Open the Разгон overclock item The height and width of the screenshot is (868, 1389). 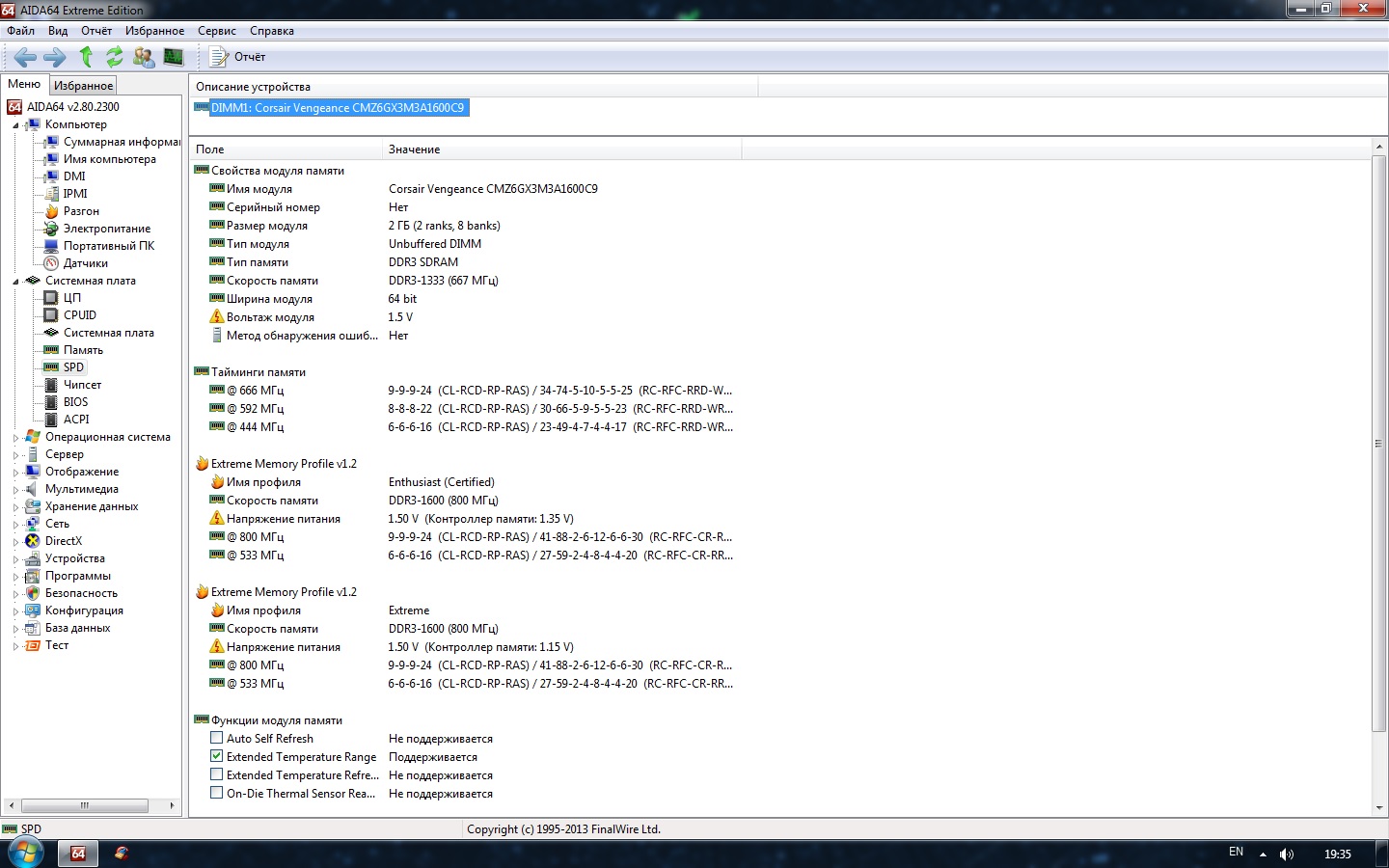[x=81, y=211]
